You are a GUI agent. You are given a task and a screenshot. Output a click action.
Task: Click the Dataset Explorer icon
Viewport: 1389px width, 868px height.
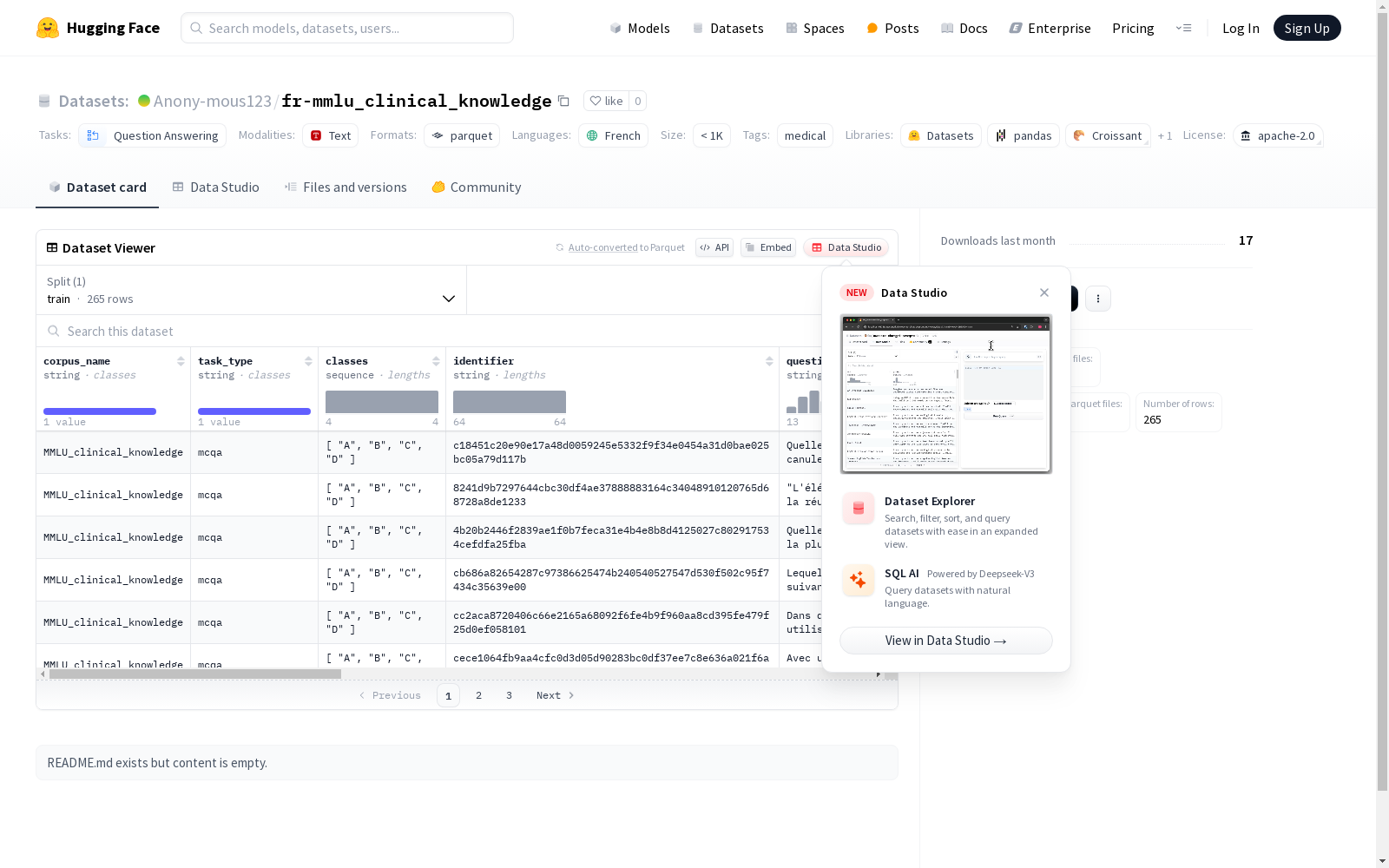pos(859,509)
